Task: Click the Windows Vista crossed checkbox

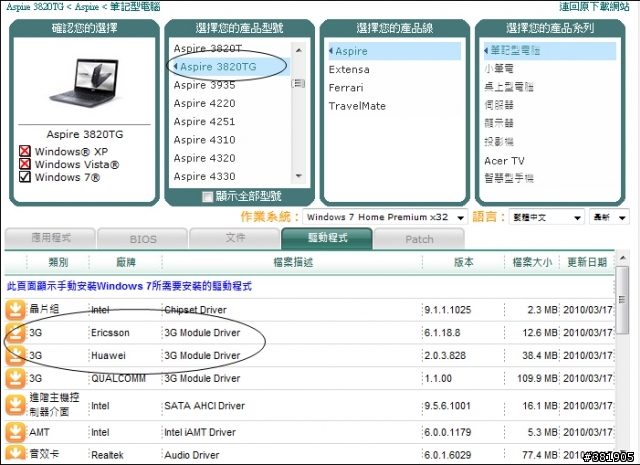Action: tap(25, 164)
